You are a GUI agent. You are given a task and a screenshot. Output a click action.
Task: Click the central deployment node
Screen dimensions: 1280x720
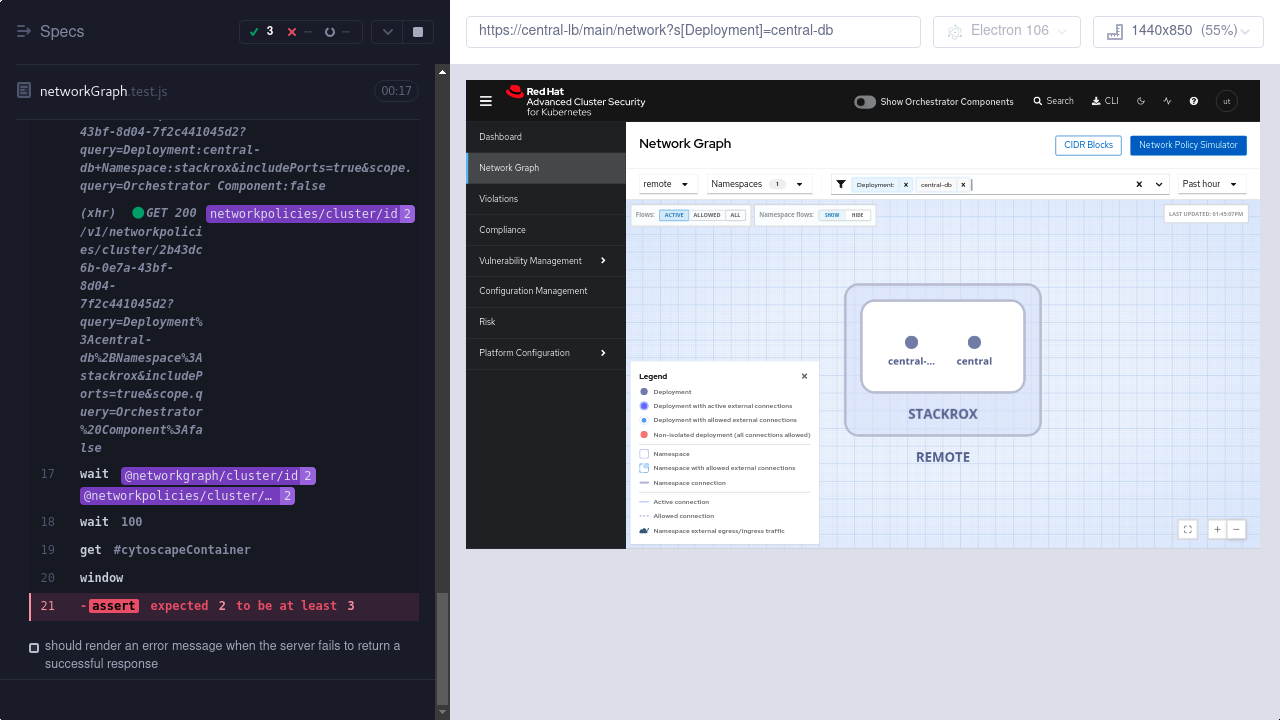click(x=974, y=343)
